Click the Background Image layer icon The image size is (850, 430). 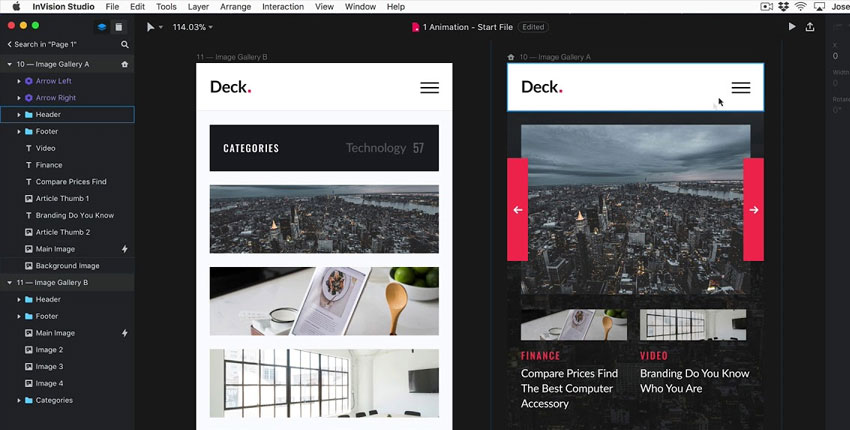[29, 266]
